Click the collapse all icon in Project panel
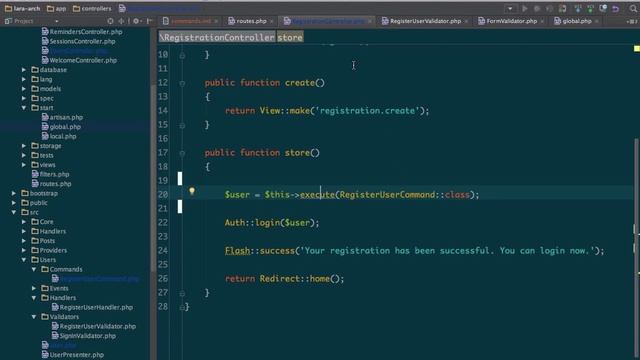 (121, 21)
